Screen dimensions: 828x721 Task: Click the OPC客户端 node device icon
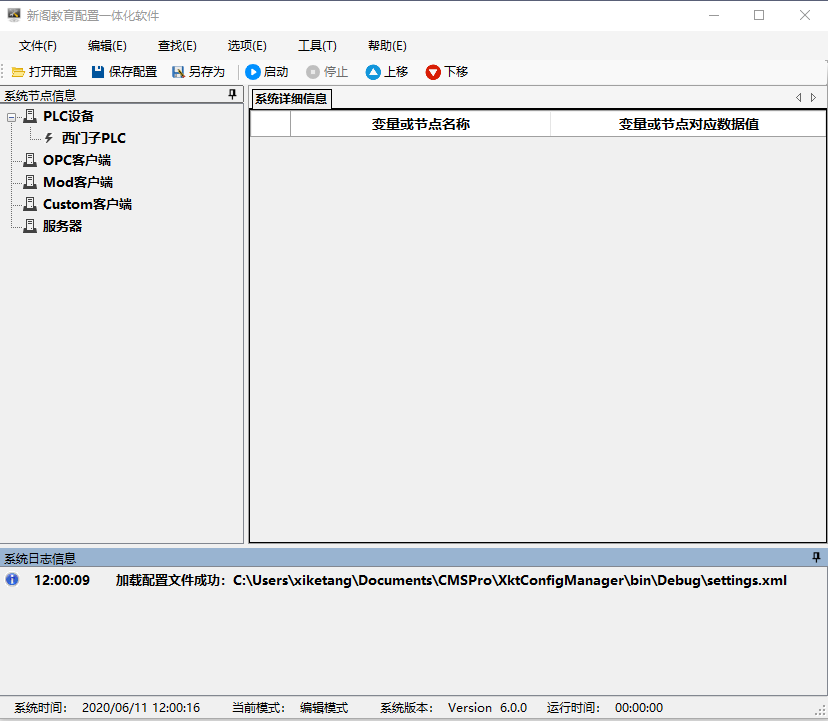coord(31,160)
